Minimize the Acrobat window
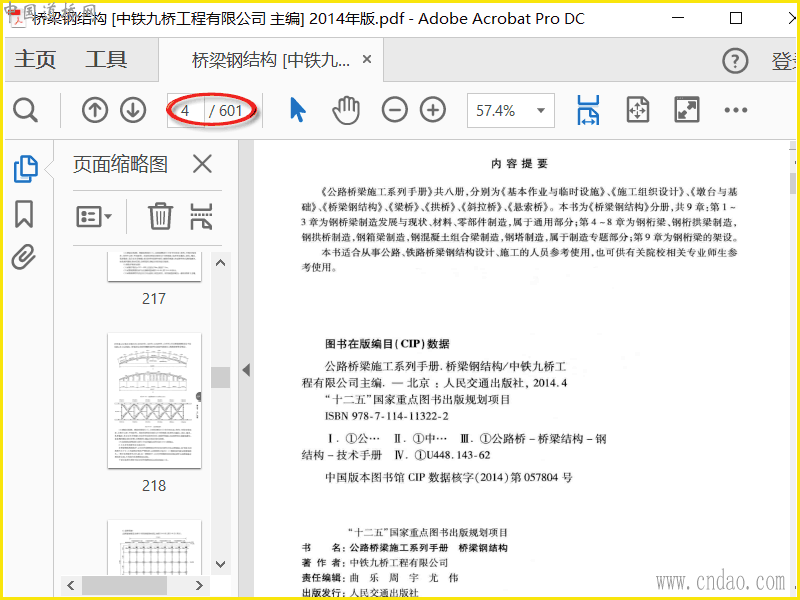Image resolution: width=800 pixels, height=600 pixels. click(678, 18)
